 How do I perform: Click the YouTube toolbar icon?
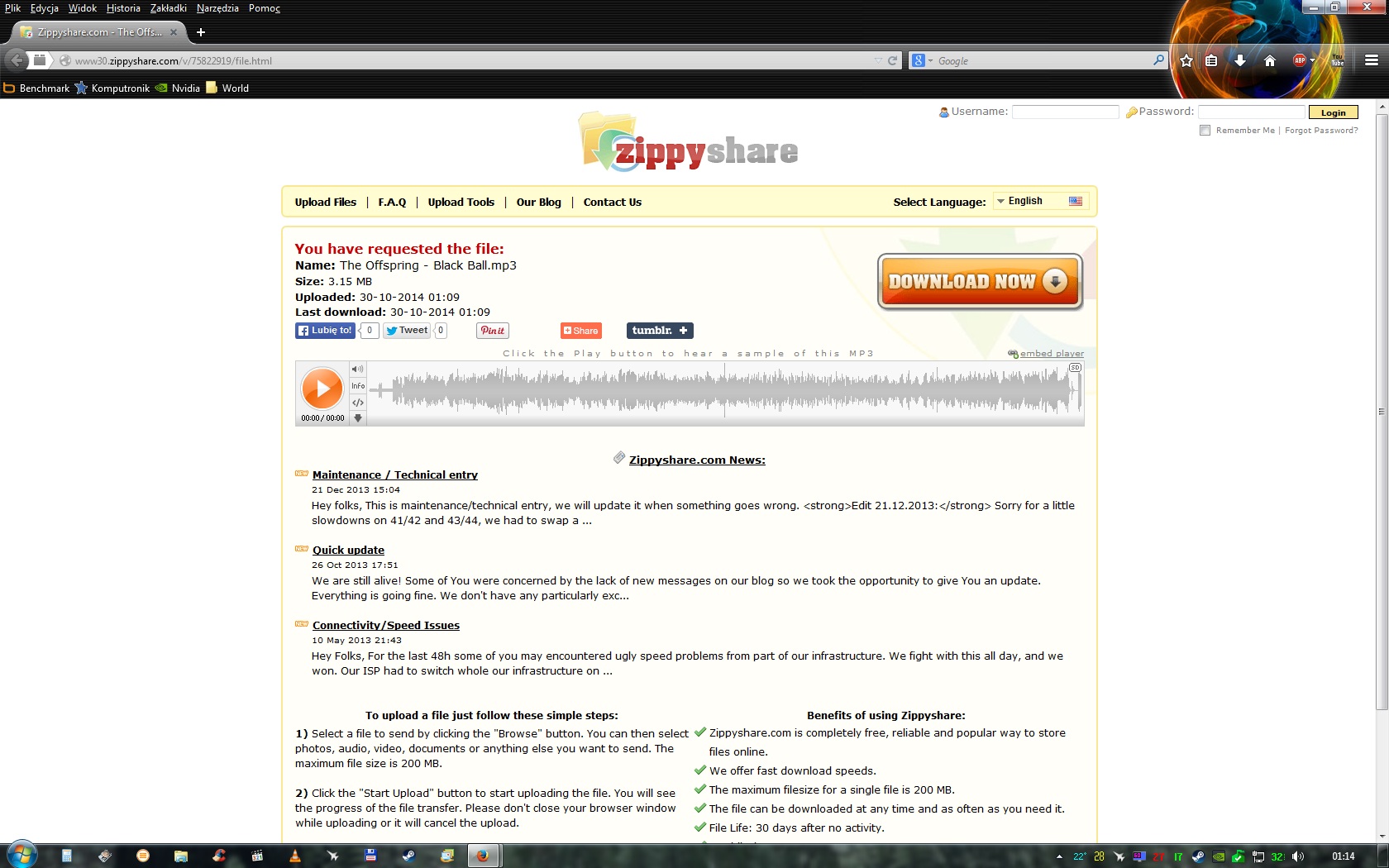1338,60
